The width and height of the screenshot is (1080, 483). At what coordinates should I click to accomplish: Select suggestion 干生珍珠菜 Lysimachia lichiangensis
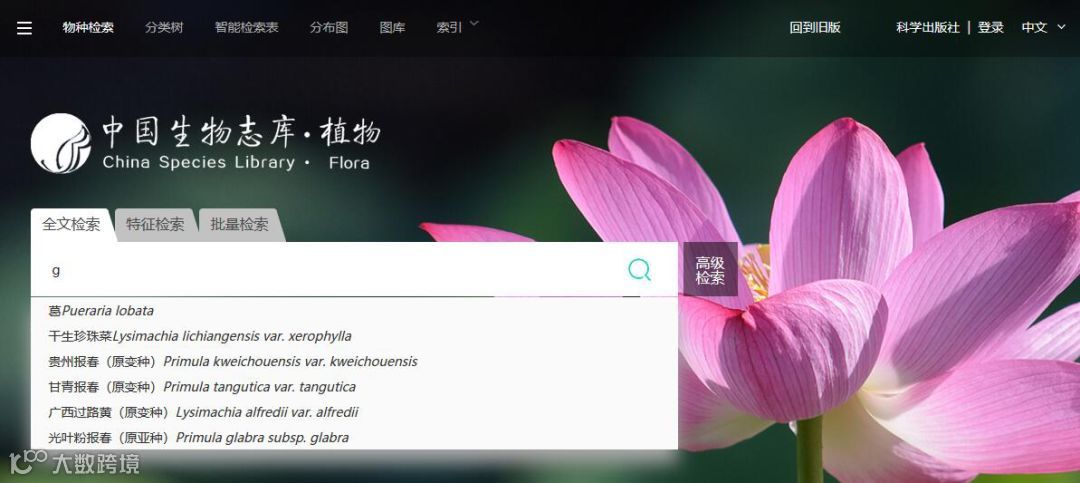pyautogui.click(x=354, y=336)
